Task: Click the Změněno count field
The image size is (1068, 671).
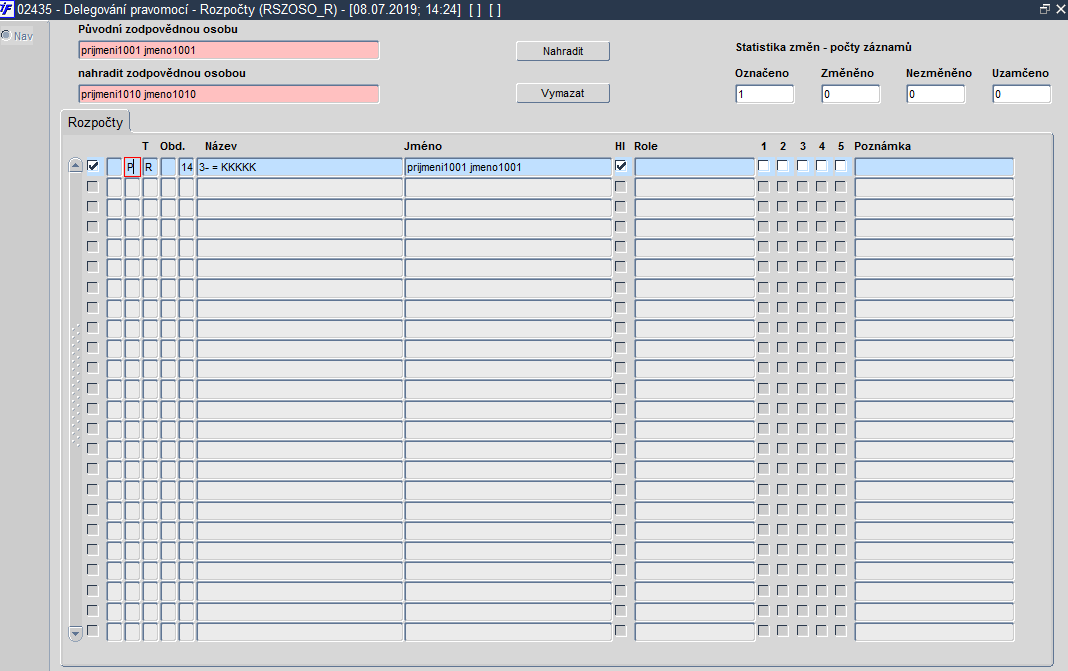Action: pyautogui.click(x=850, y=94)
